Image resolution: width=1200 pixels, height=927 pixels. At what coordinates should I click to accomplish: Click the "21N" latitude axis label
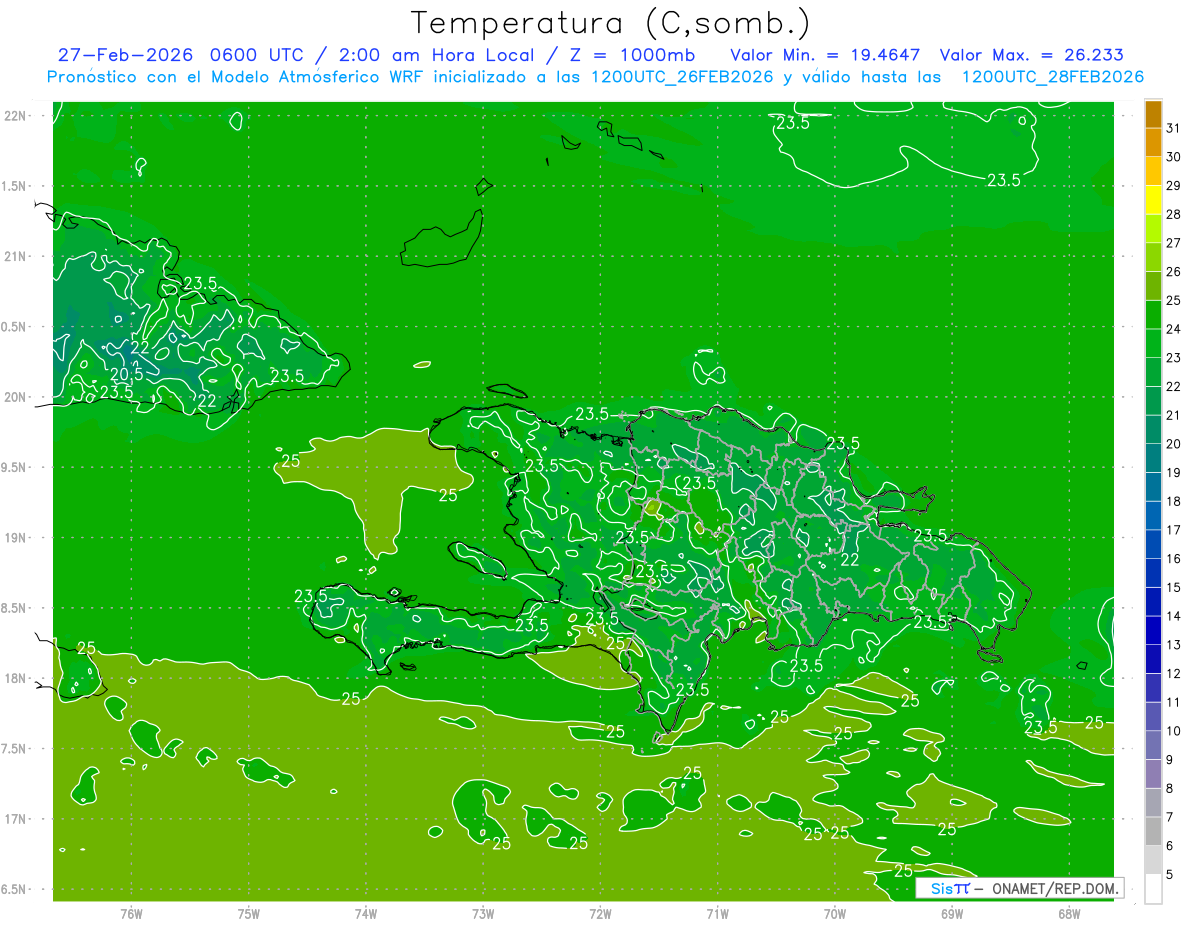(x=16, y=256)
